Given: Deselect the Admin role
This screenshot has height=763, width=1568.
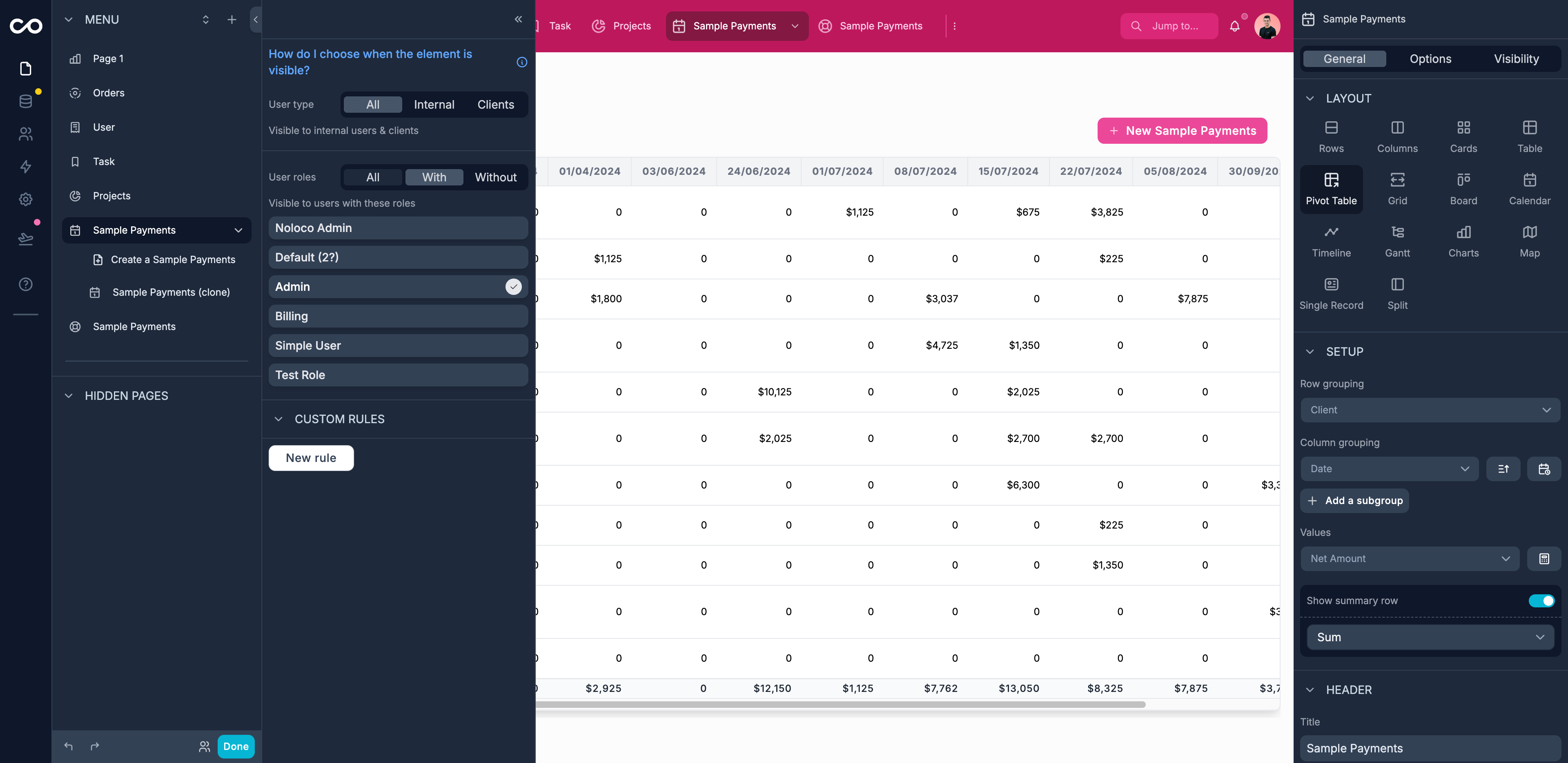Looking at the screenshot, I should 398,287.
